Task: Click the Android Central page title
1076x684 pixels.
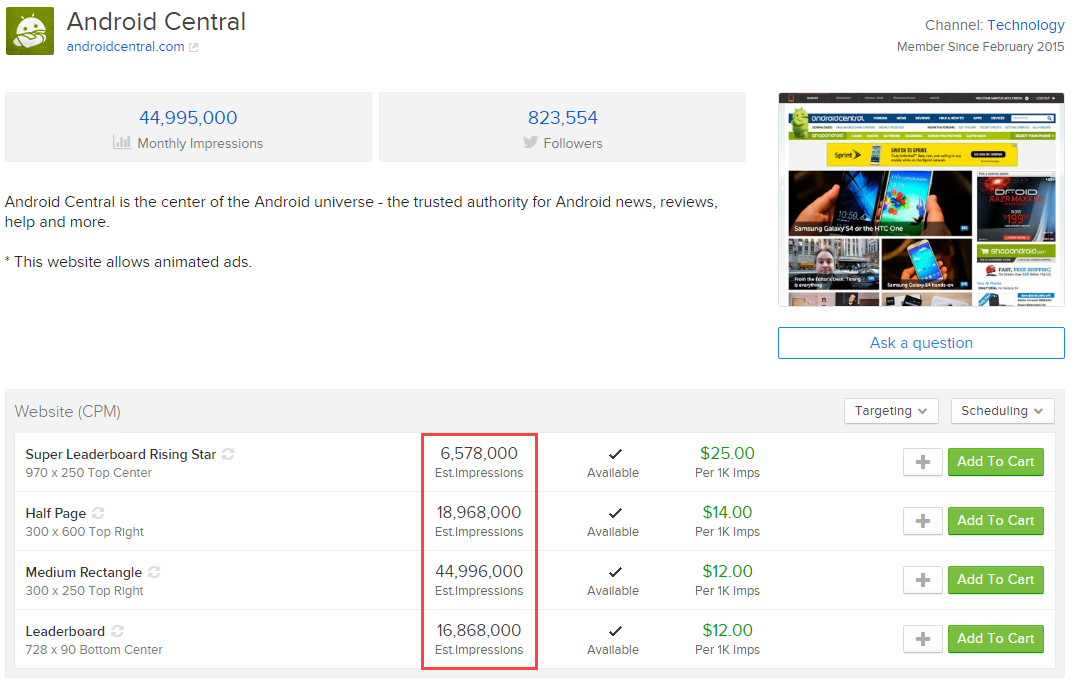Action: click(x=156, y=21)
